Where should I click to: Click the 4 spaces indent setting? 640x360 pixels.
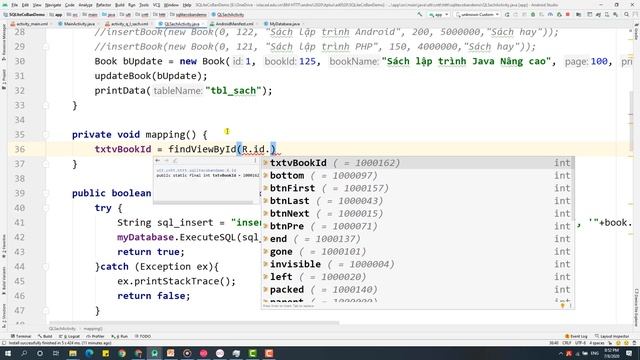tap(596, 343)
